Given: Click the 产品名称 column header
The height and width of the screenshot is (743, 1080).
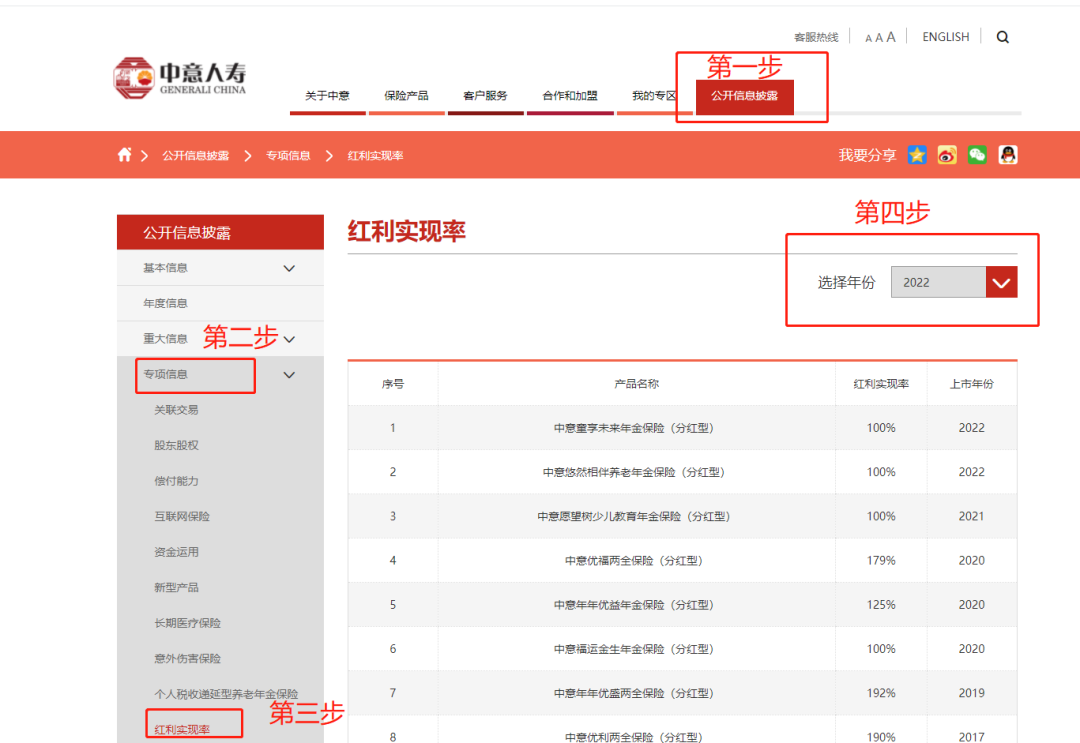Looking at the screenshot, I should click(x=636, y=384).
